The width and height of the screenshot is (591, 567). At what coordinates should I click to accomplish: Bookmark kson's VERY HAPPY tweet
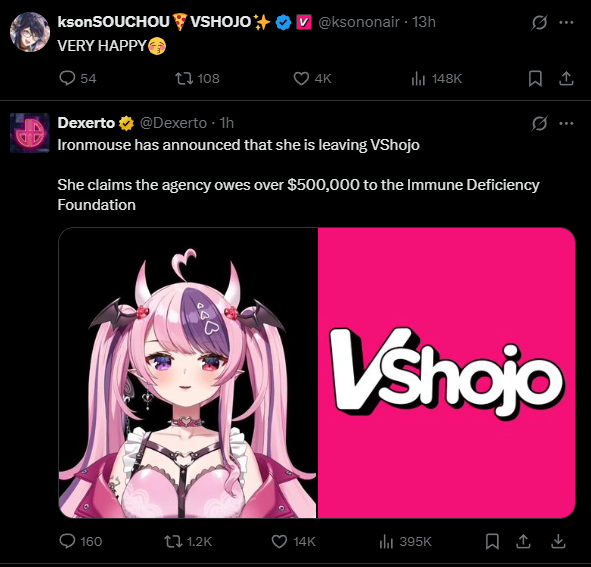pos(535,78)
